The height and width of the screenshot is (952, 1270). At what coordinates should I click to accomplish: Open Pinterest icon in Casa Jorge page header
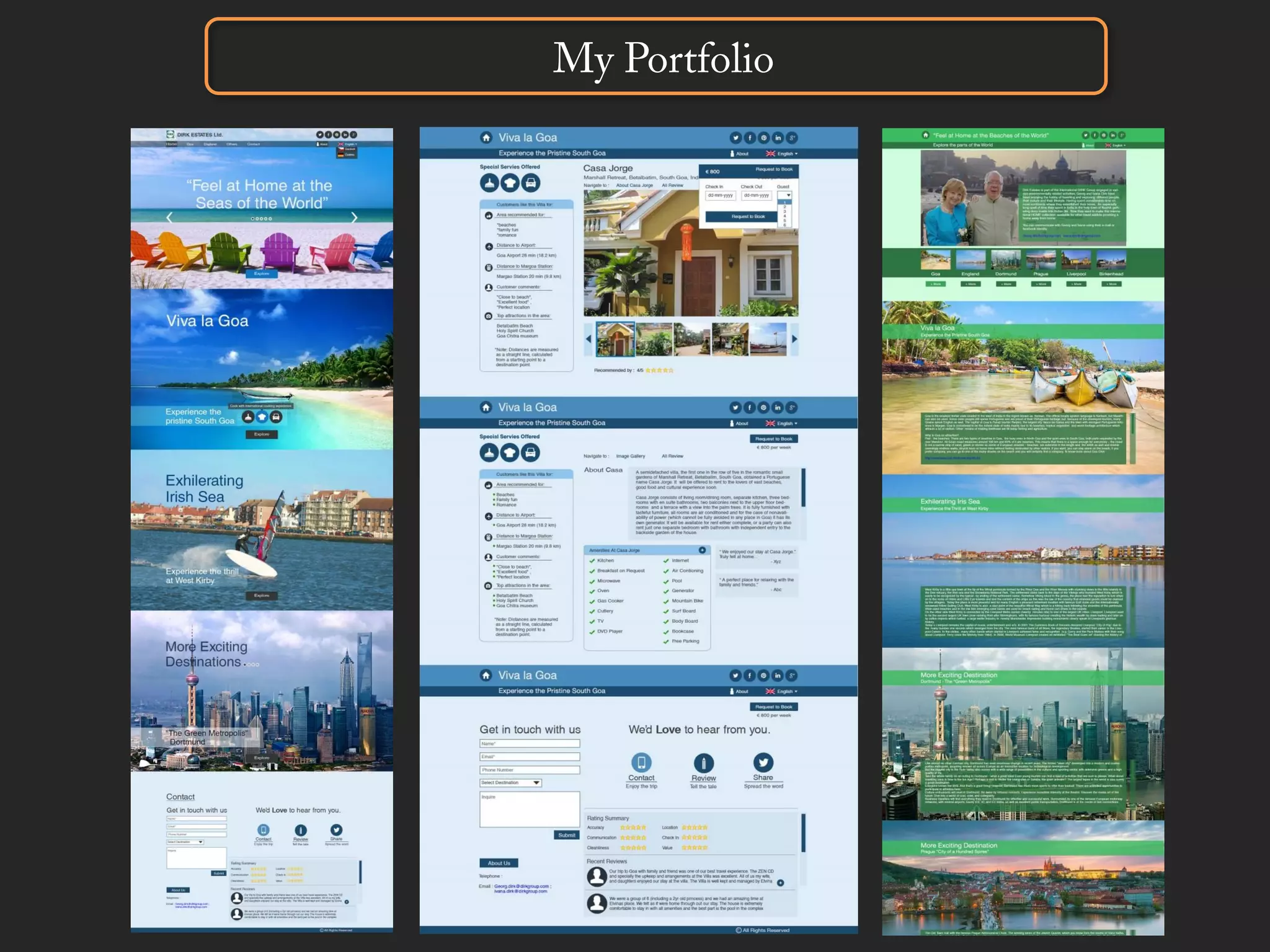[x=764, y=138]
